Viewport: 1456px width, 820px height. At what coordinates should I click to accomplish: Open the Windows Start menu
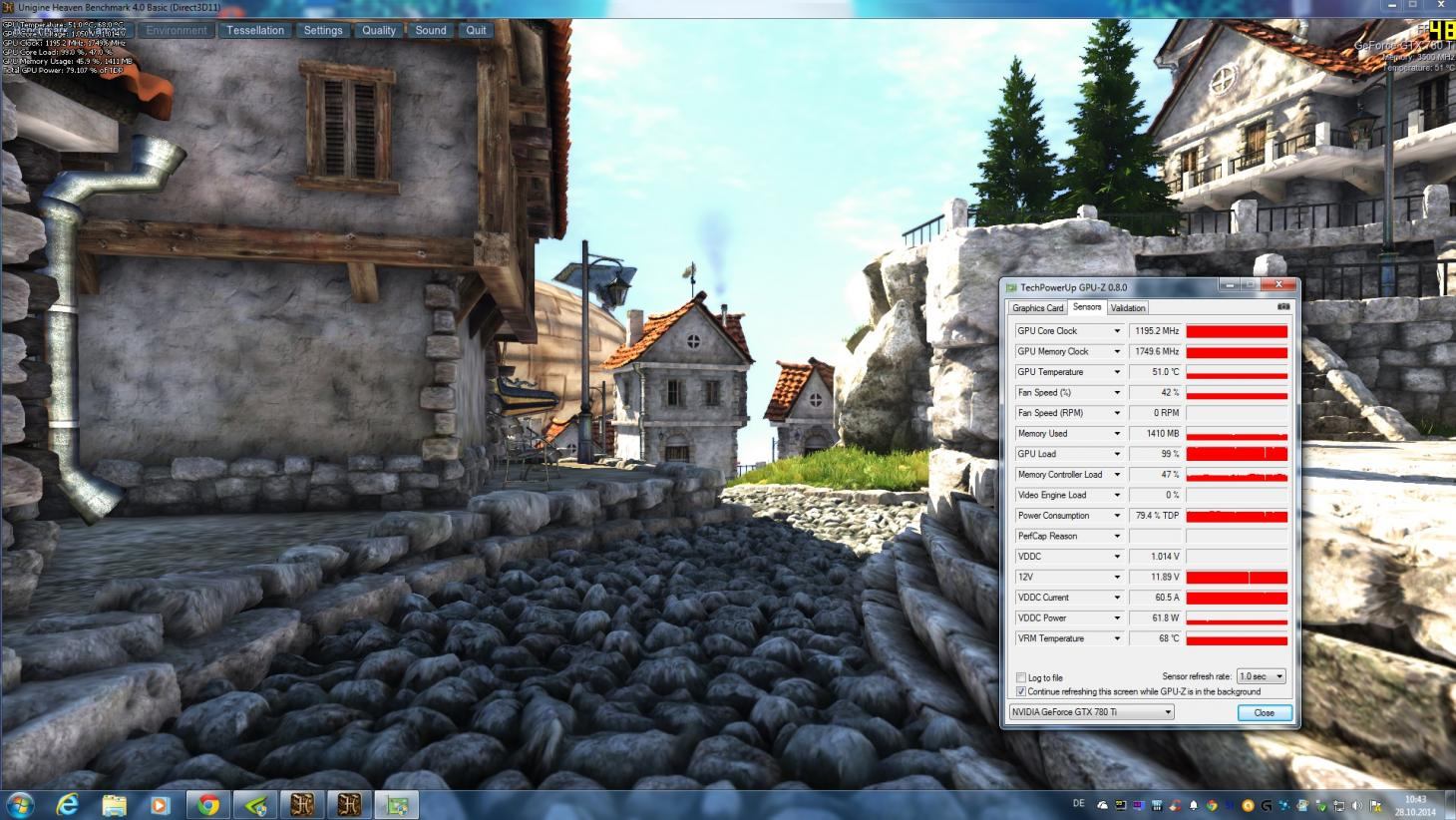coord(20,804)
